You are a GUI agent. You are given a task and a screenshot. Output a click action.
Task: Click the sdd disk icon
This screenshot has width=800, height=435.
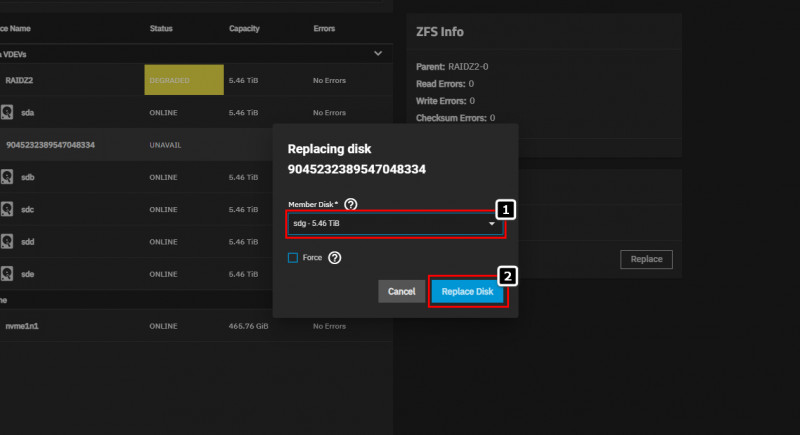pyautogui.click(x=8, y=241)
